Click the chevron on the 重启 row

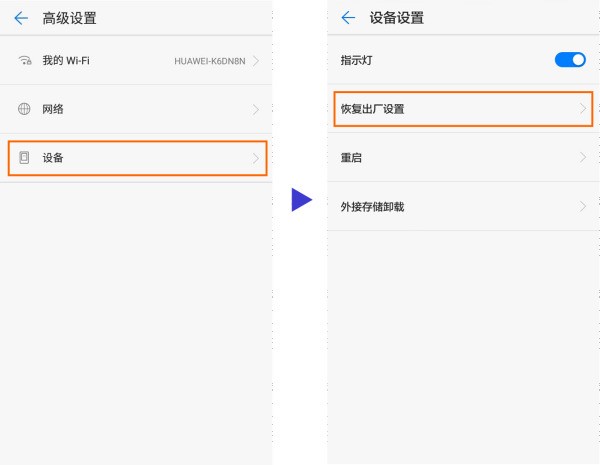[583, 158]
